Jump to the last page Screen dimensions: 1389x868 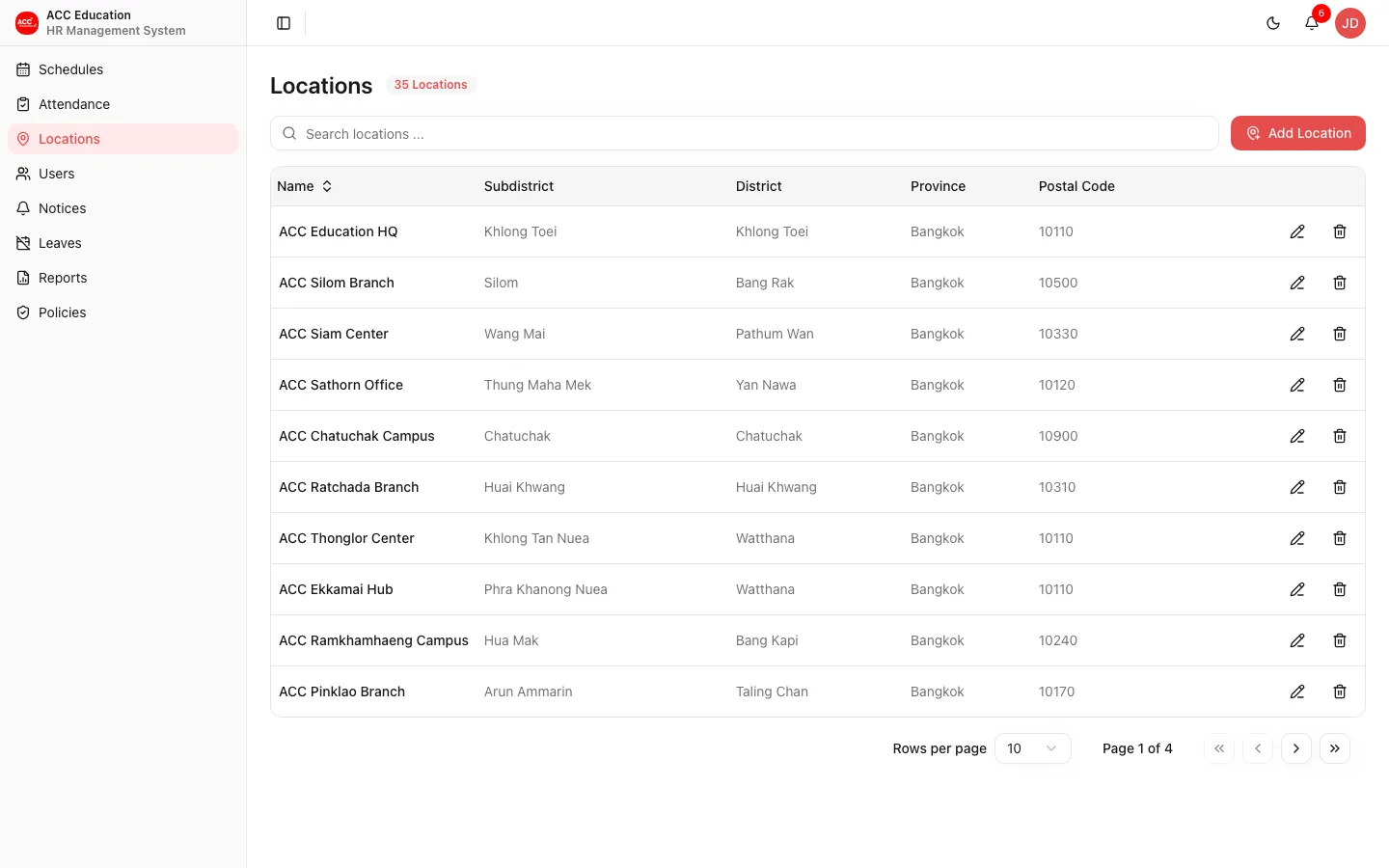(x=1335, y=748)
